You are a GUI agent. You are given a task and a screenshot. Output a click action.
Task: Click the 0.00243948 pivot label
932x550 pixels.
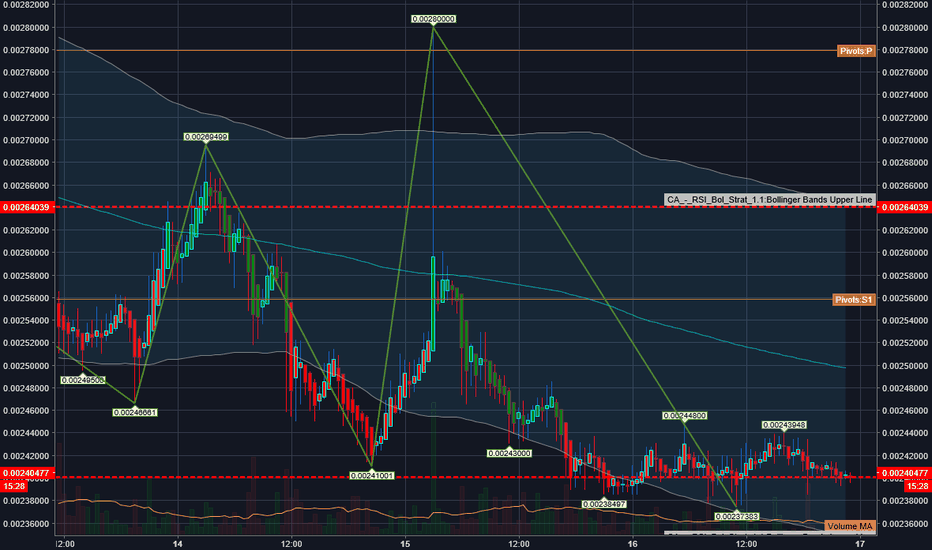click(x=784, y=425)
